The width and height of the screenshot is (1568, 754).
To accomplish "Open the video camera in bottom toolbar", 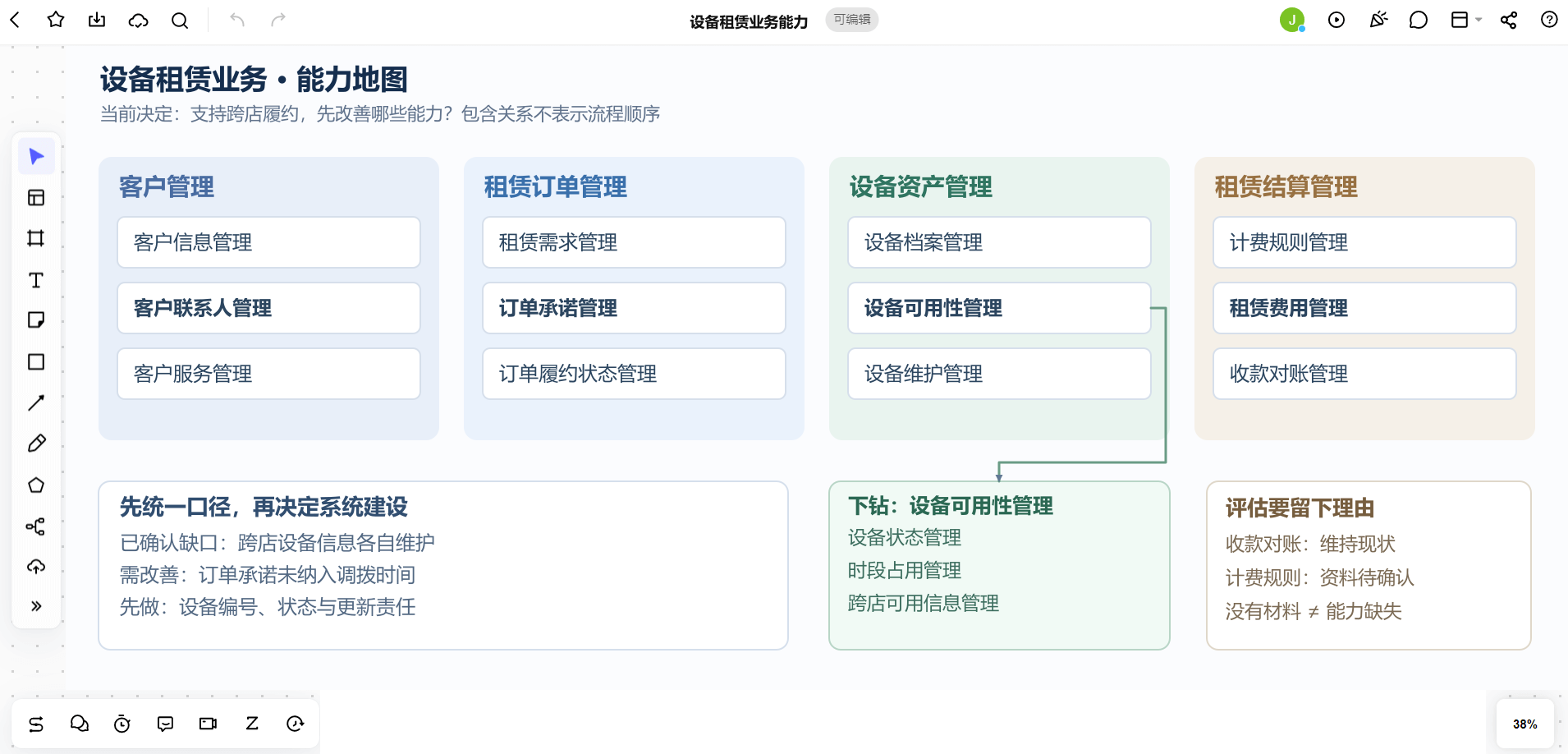I will point(209,724).
